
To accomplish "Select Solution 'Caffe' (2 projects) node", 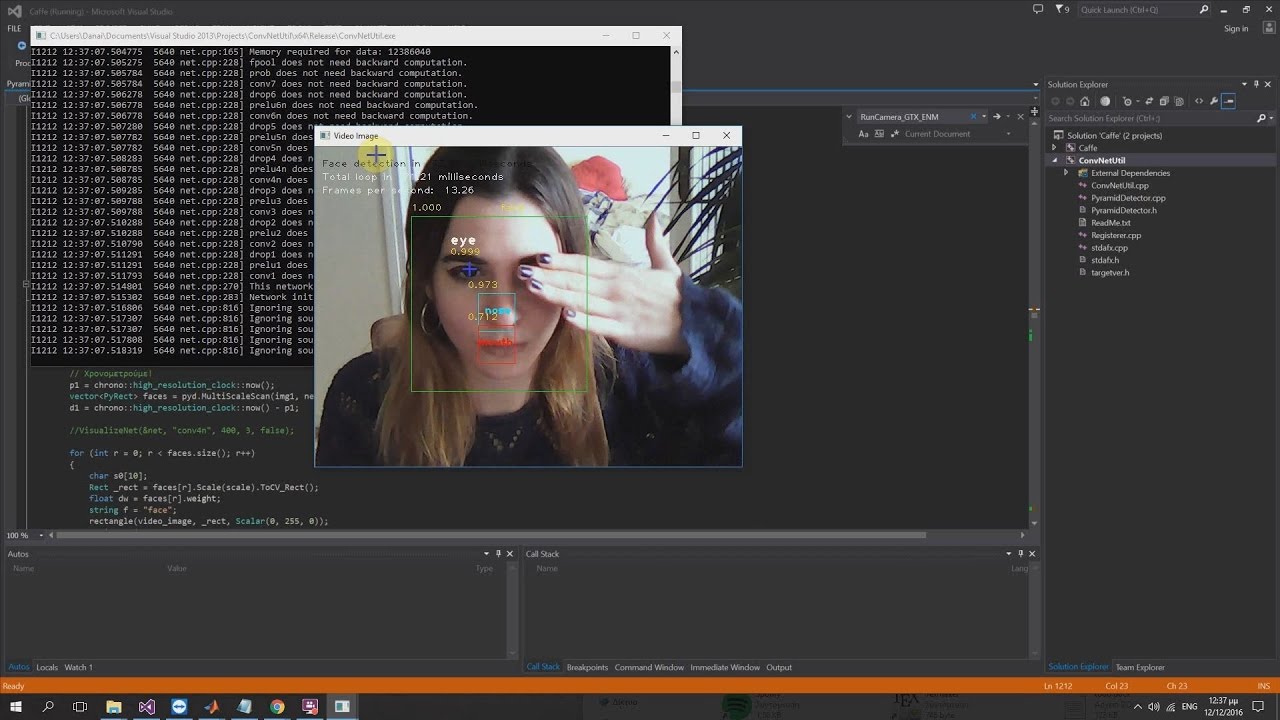I will pyautogui.click(x=1114, y=135).
